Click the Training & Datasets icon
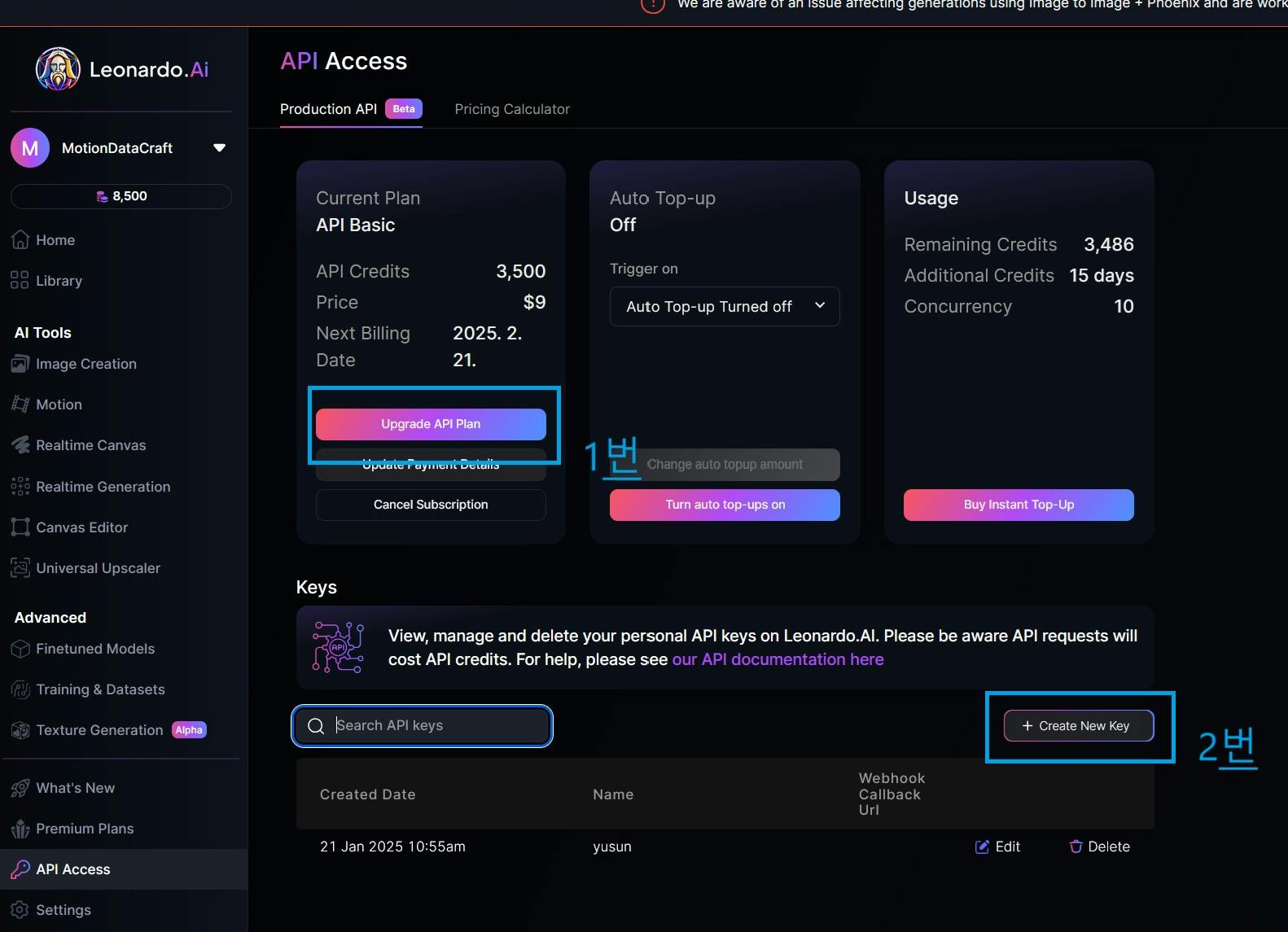 tap(20, 689)
